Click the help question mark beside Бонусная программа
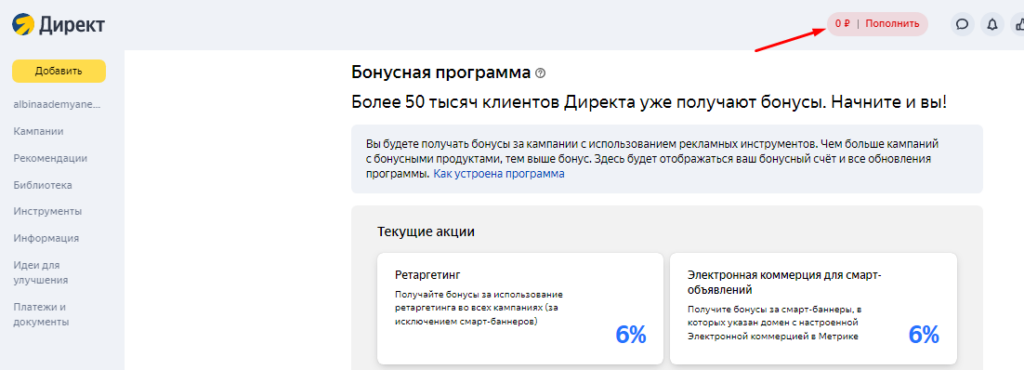Image resolution: width=1024 pixels, height=370 pixels. [540, 73]
